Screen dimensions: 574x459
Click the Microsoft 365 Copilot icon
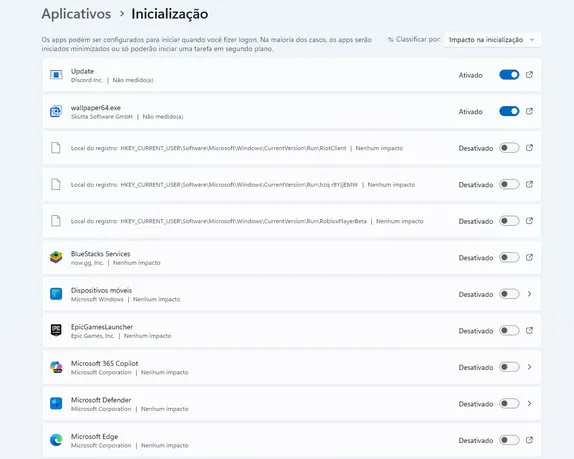tap(56, 367)
